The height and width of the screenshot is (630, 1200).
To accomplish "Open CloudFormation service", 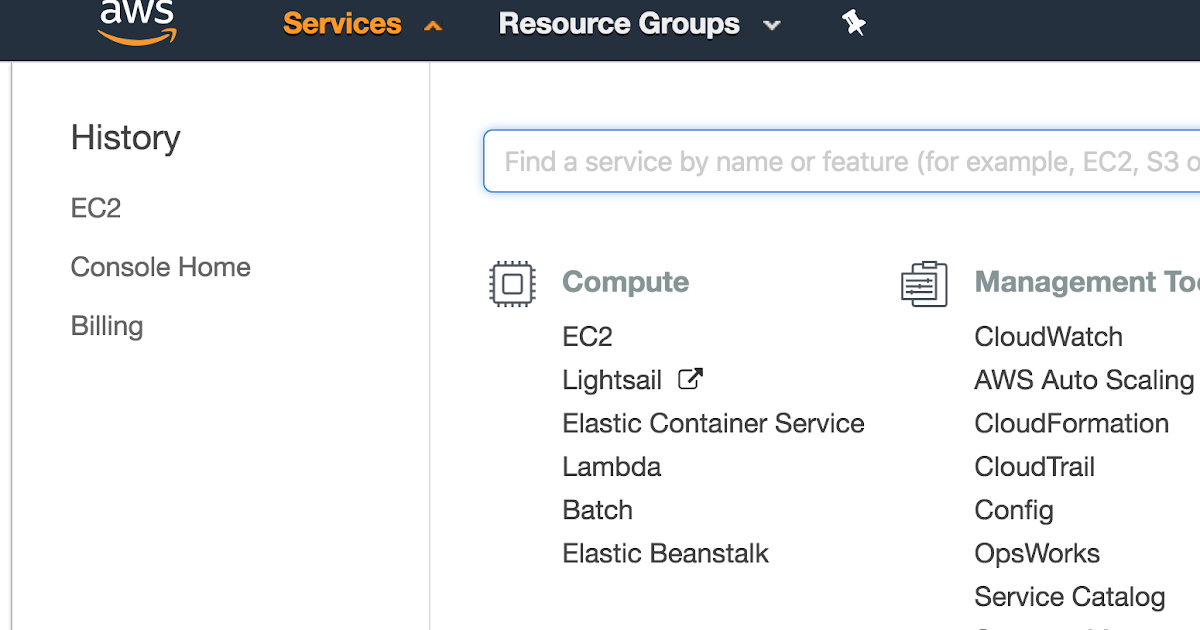I will (x=1072, y=423).
